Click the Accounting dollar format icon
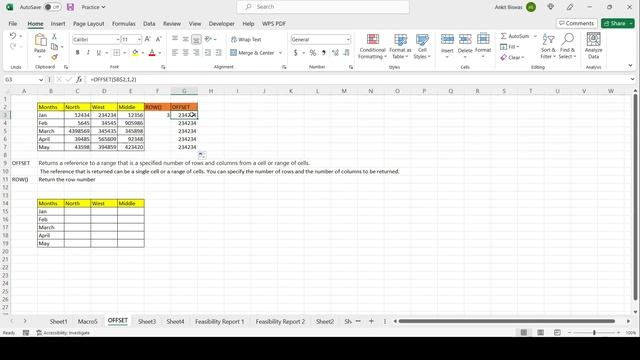Screen dimensions: 640x360 point(296,53)
